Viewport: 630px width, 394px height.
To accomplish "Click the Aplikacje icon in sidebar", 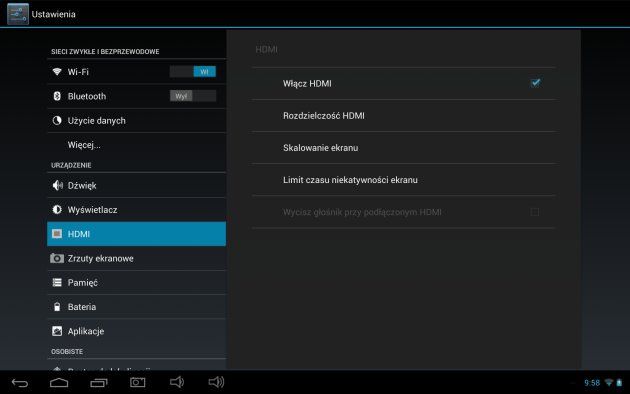I will pyautogui.click(x=57, y=331).
